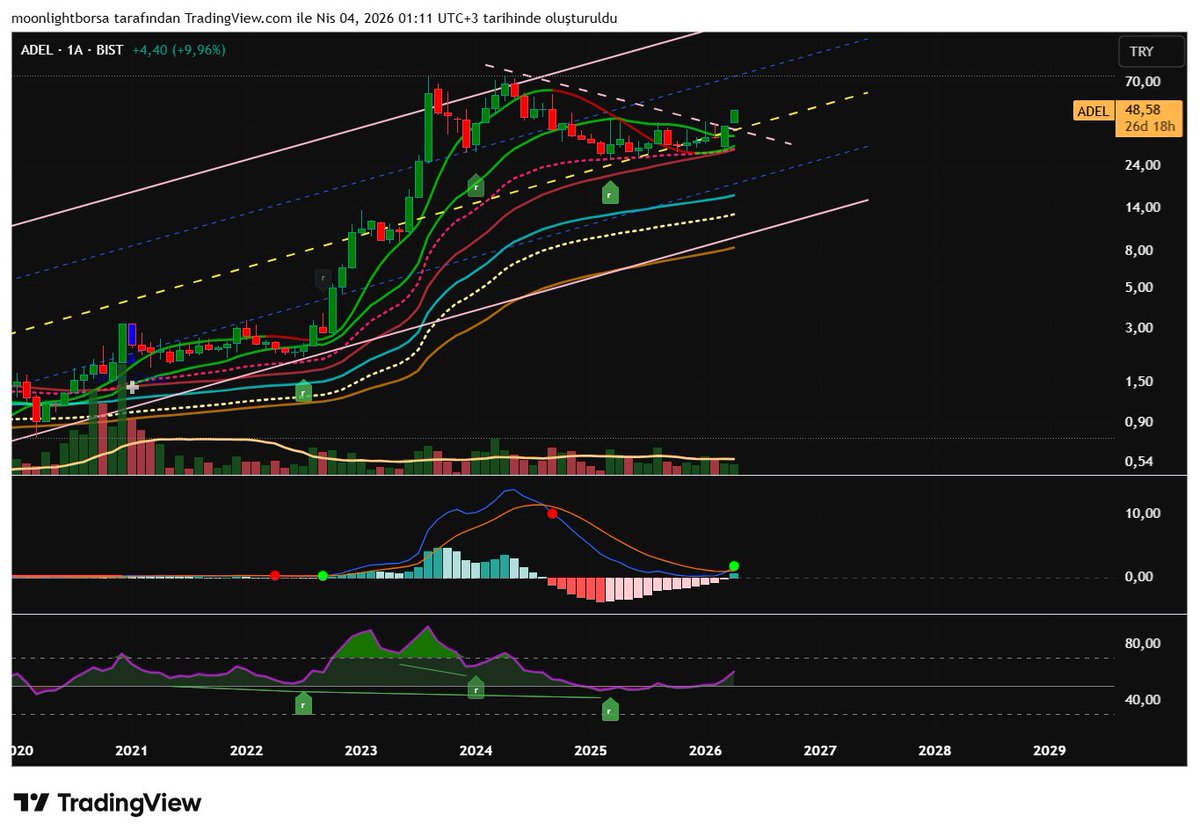
Task: Click the red MACD cross dot at the 2024 peak
Action: [x=552, y=513]
